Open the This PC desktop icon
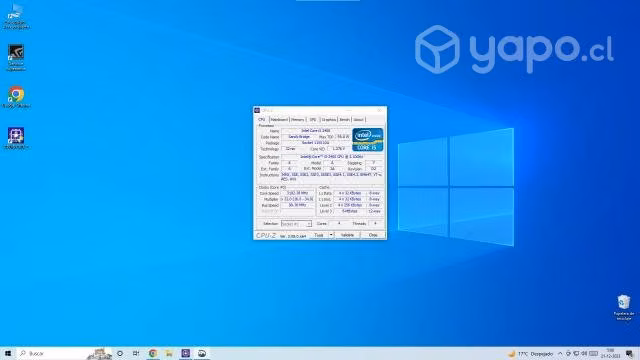The width and height of the screenshot is (640, 360). [16, 16]
